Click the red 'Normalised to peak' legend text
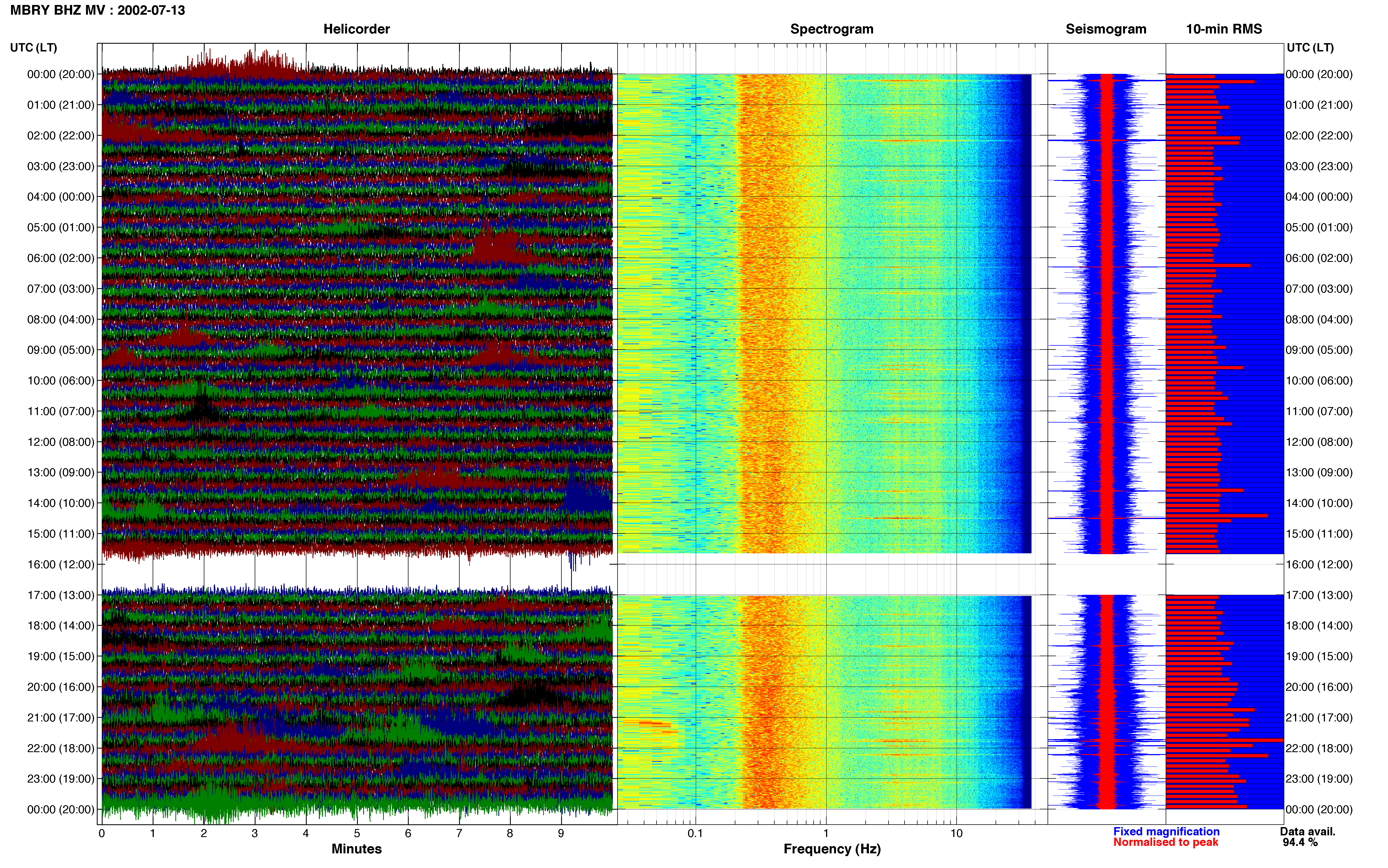 click(1165, 842)
